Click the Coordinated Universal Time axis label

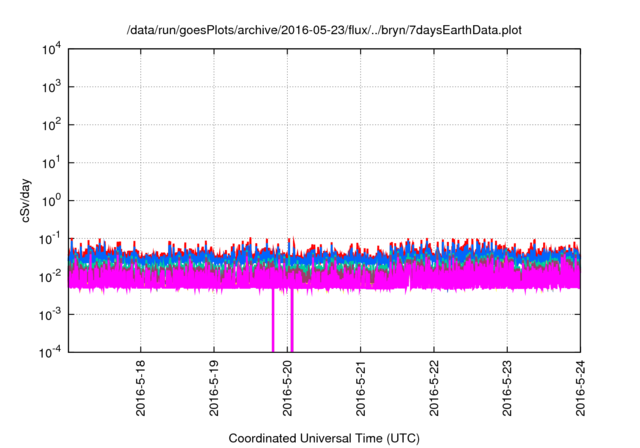(324, 438)
